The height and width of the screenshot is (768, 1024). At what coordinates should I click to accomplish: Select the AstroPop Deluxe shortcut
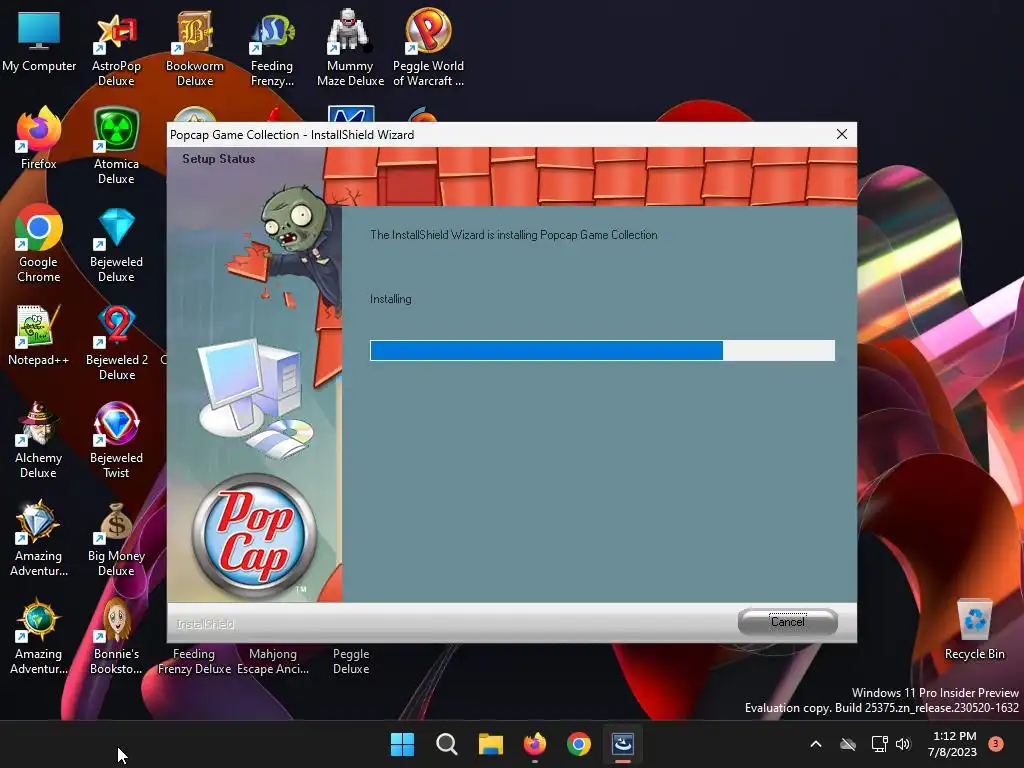pos(116,50)
